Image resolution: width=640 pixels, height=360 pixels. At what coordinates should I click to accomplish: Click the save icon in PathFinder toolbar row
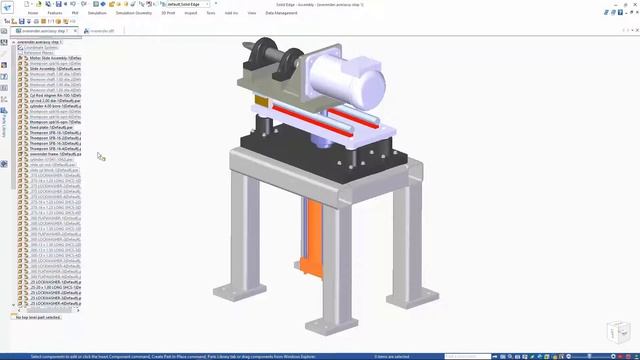[x=22, y=21]
